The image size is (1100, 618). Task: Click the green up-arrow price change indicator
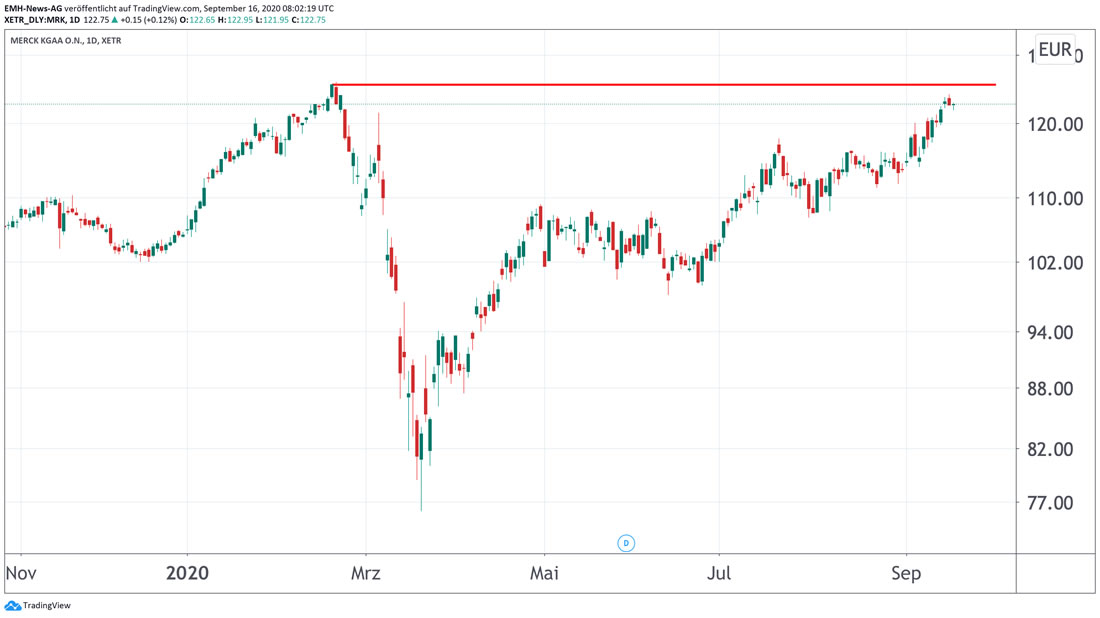[x=115, y=20]
